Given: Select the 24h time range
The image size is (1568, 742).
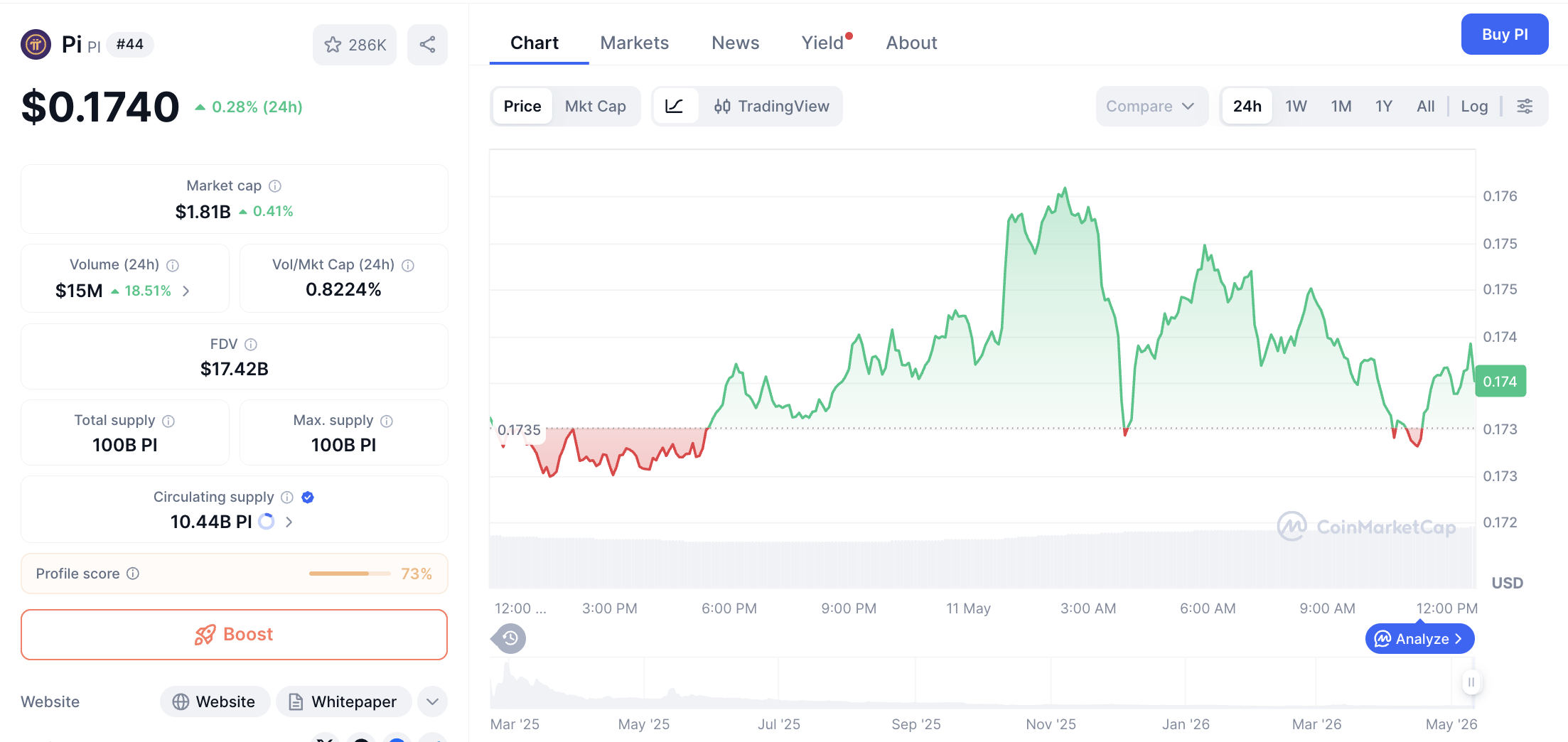Looking at the screenshot, I should 1247,107.
